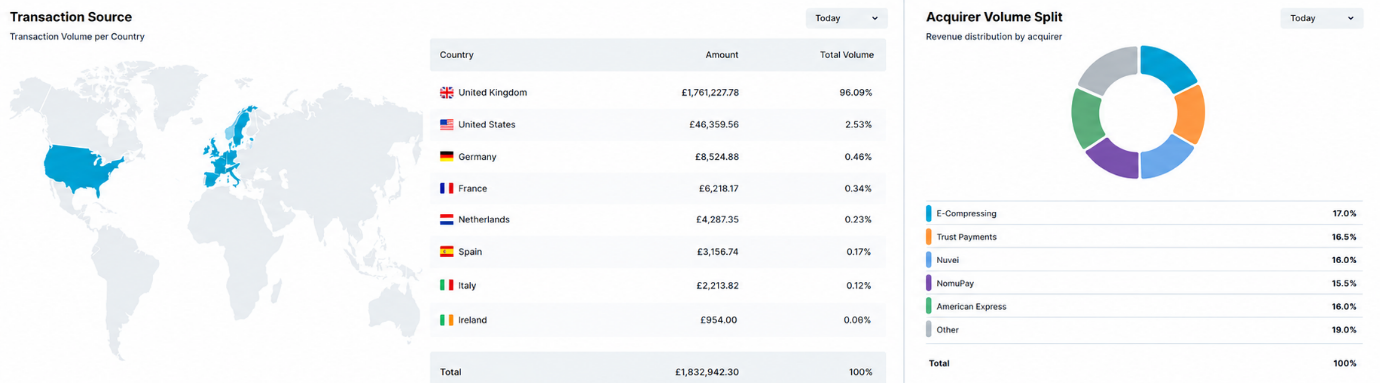Click the Other legend row
The image size is (1380, 383).
tap(1141, 330)
